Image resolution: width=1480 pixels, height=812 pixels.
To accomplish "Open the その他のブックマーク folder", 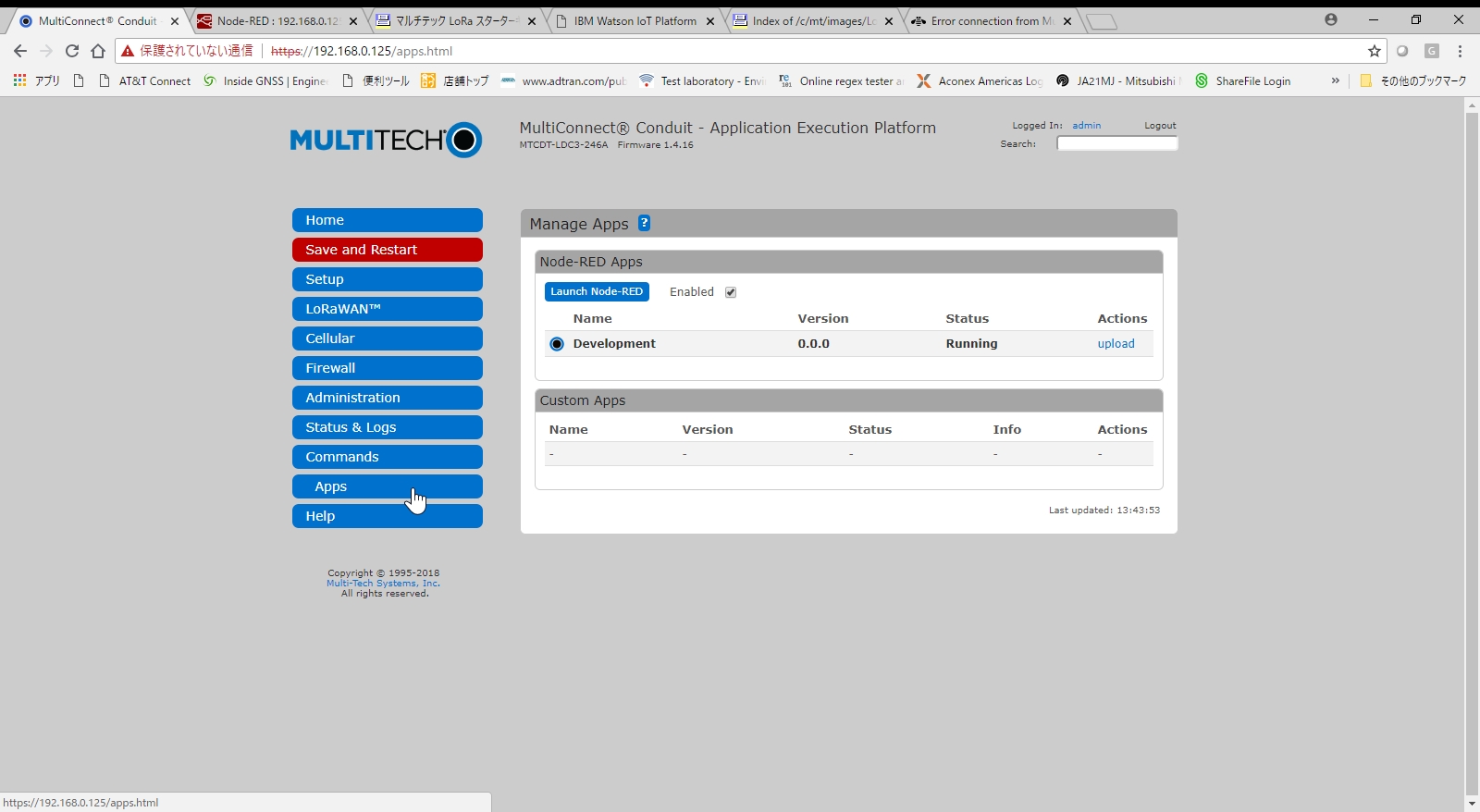I will coord(1413,80).
